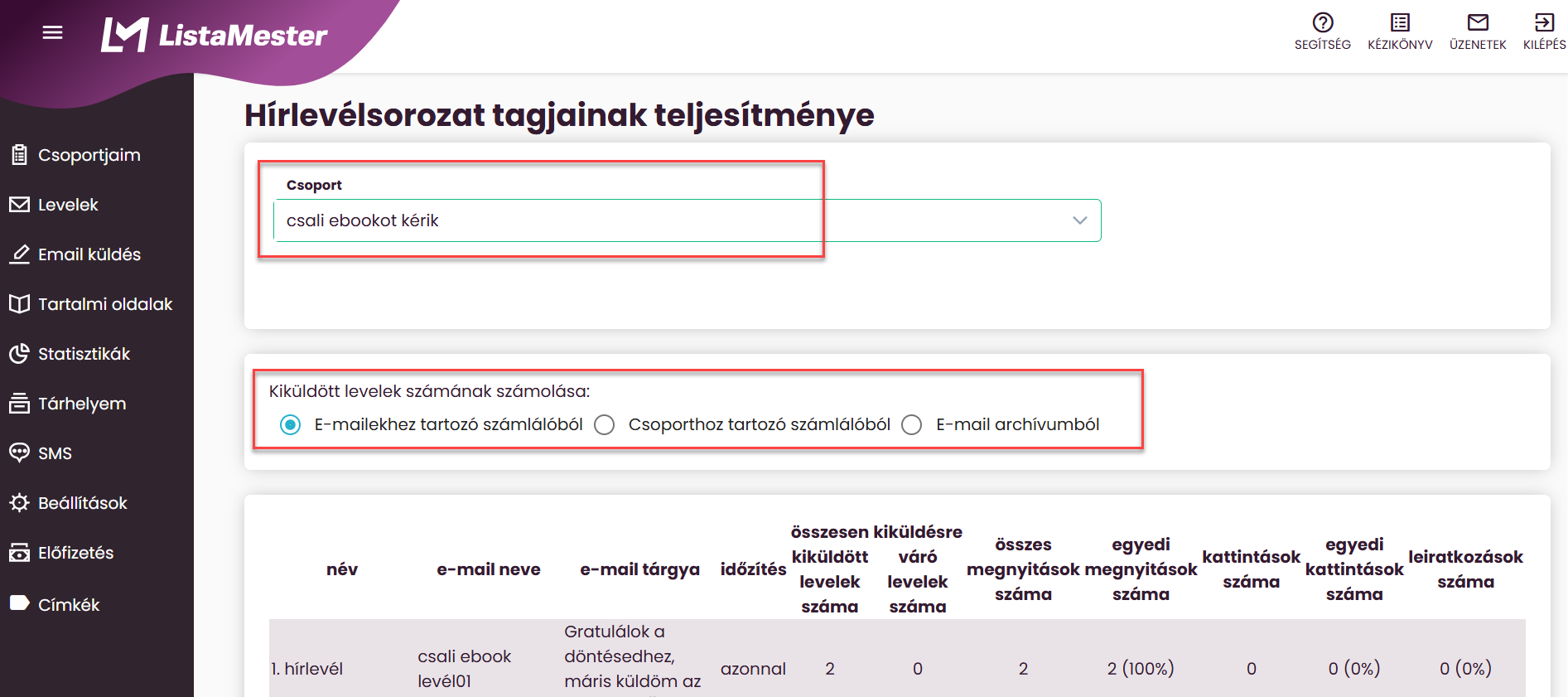Go to Csoportjaim in sidebar
1568x697 pixels.
pos(89,155)
